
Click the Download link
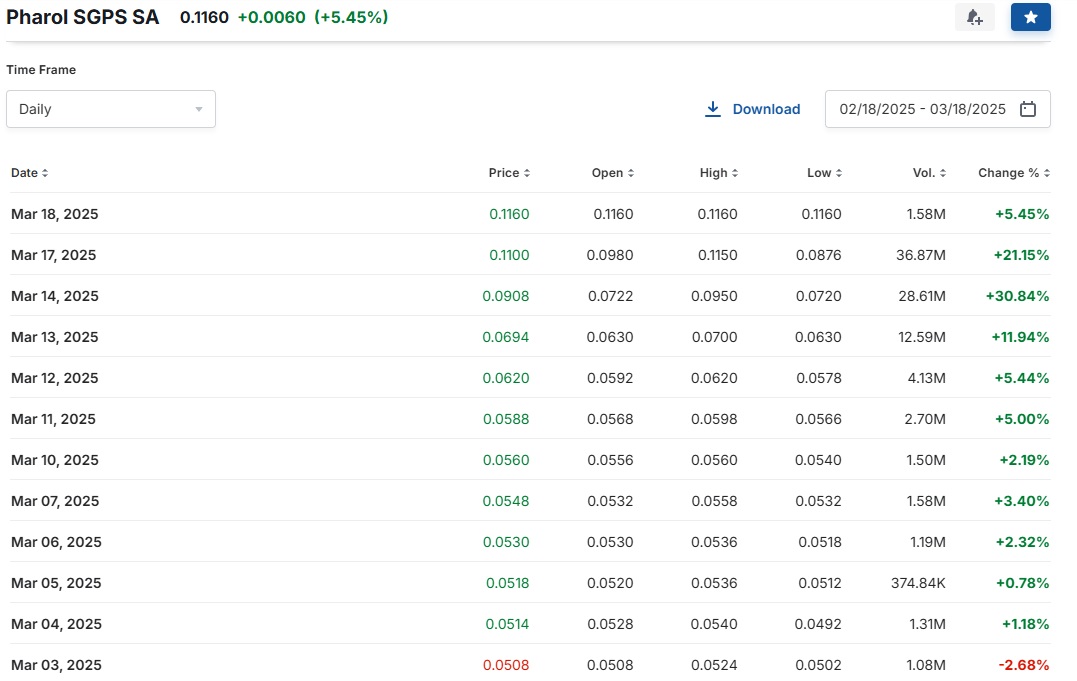766,109
